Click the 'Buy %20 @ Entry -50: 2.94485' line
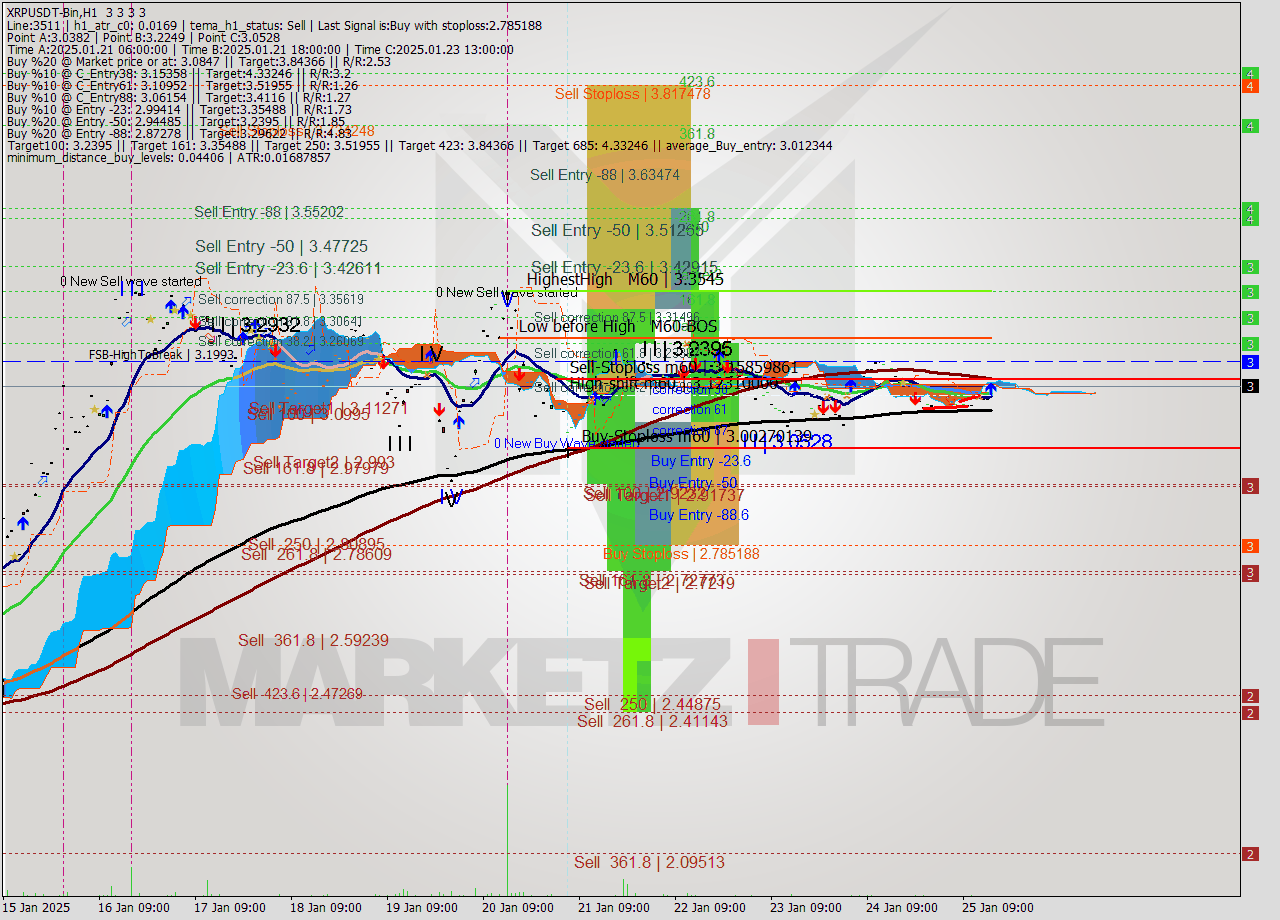Viewport: 1280px width, 920px height. click(175, 121)
